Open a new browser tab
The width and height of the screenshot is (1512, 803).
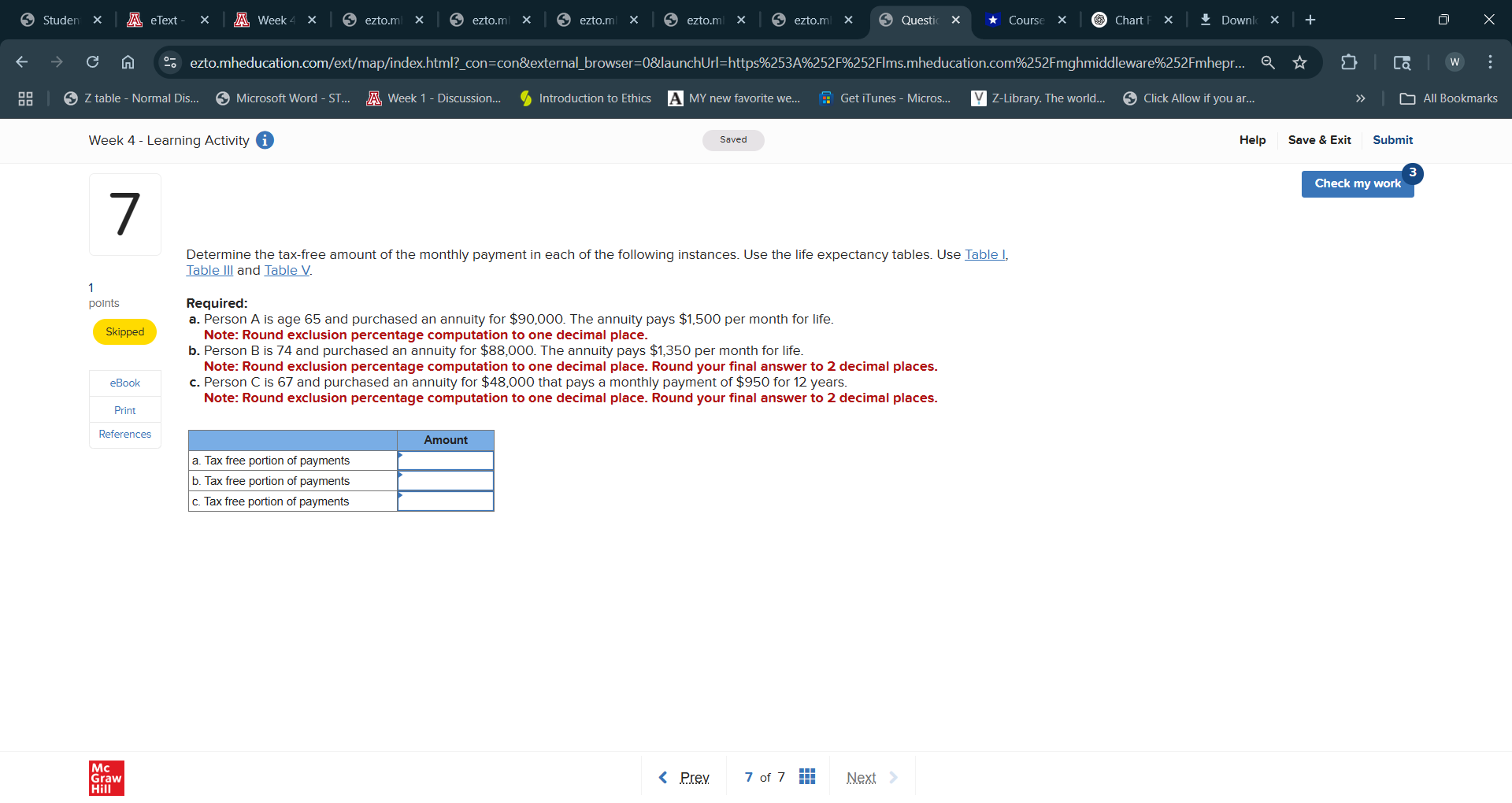point(1310,20)
